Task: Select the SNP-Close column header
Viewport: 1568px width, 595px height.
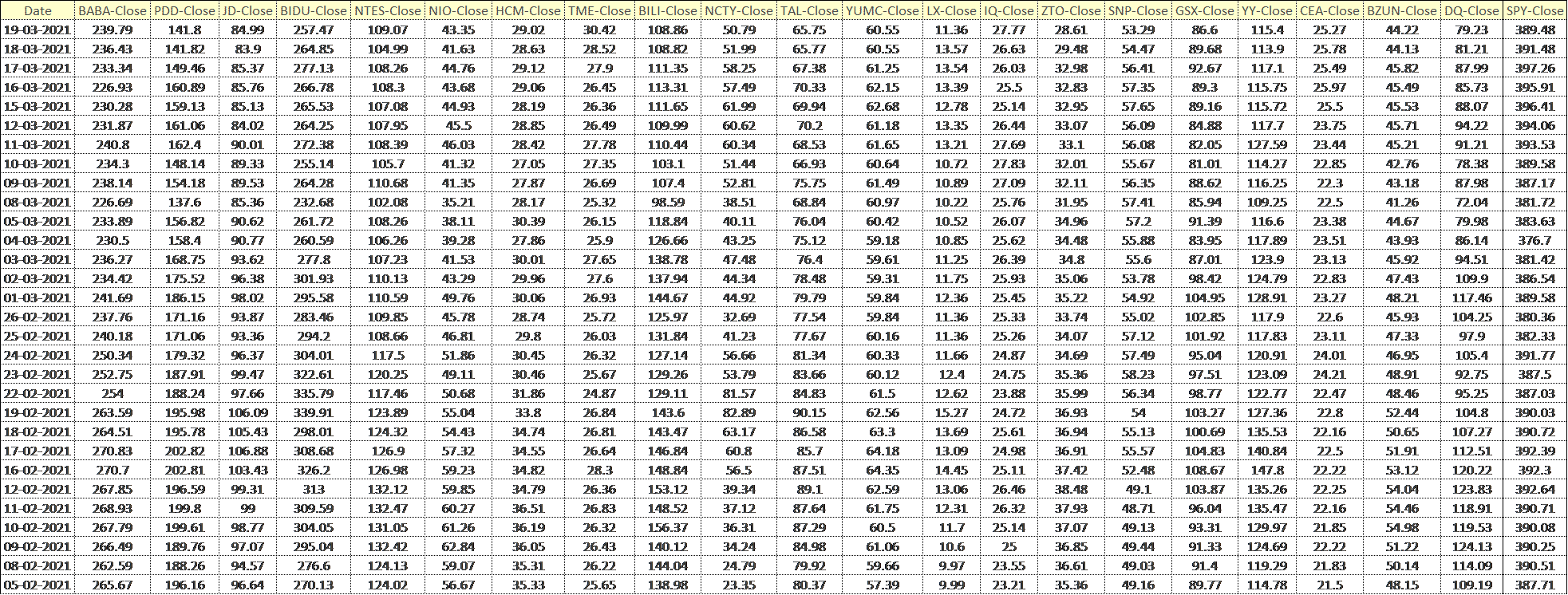Action: (1138, 10)
